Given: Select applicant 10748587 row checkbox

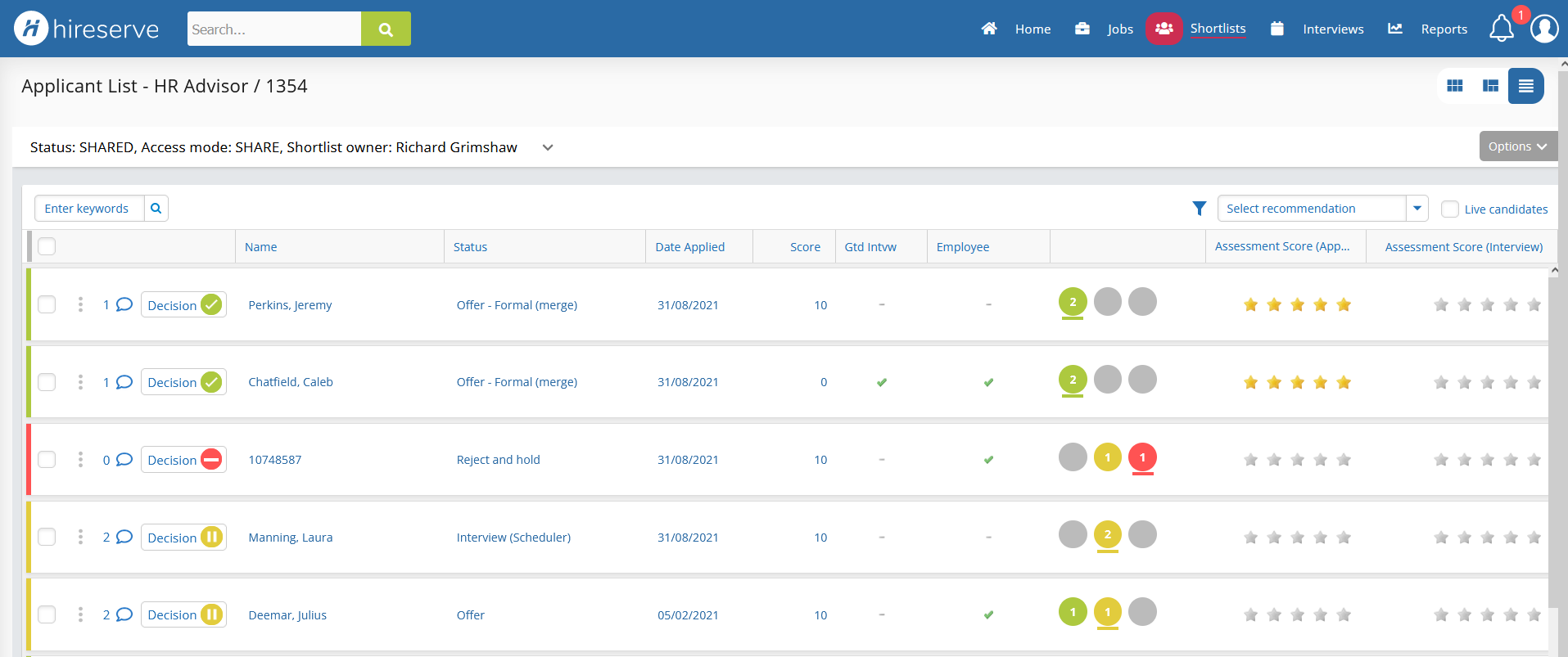Looking at the screenshot, I should 47,459.
